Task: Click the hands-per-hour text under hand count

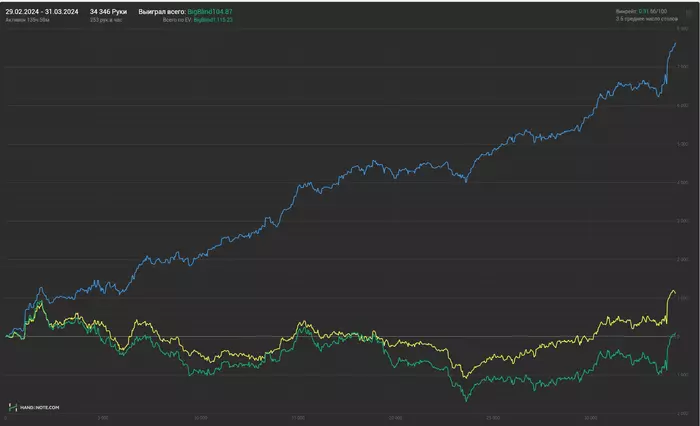Action: pos(106,20)
